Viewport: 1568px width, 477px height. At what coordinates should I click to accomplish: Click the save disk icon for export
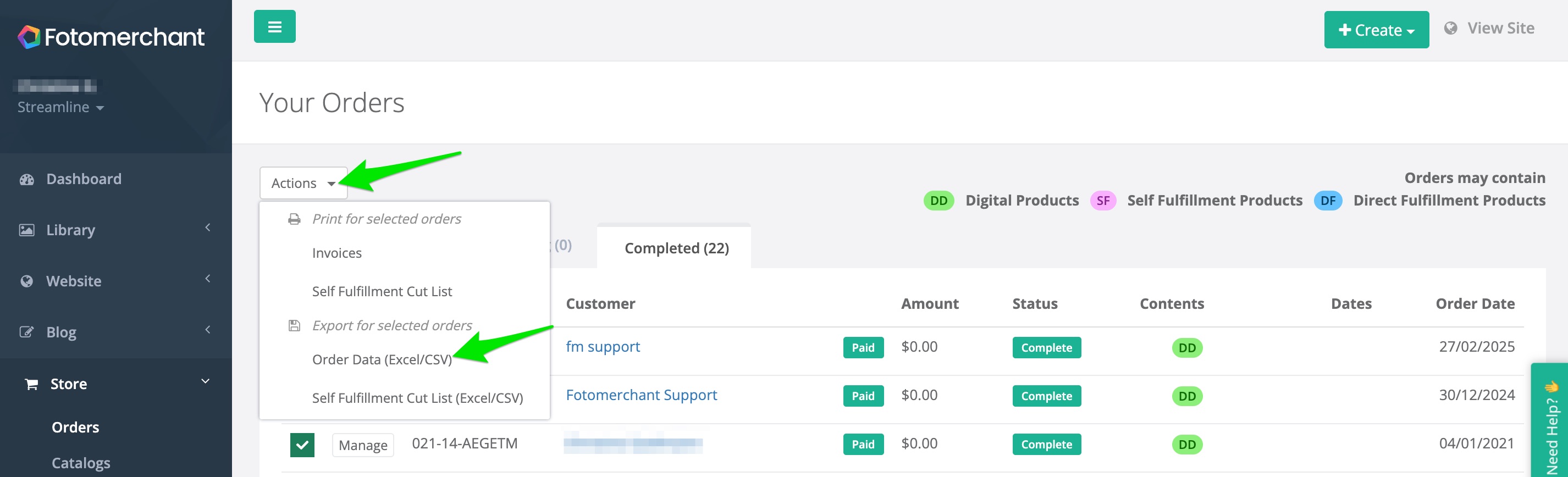[294, 325]
